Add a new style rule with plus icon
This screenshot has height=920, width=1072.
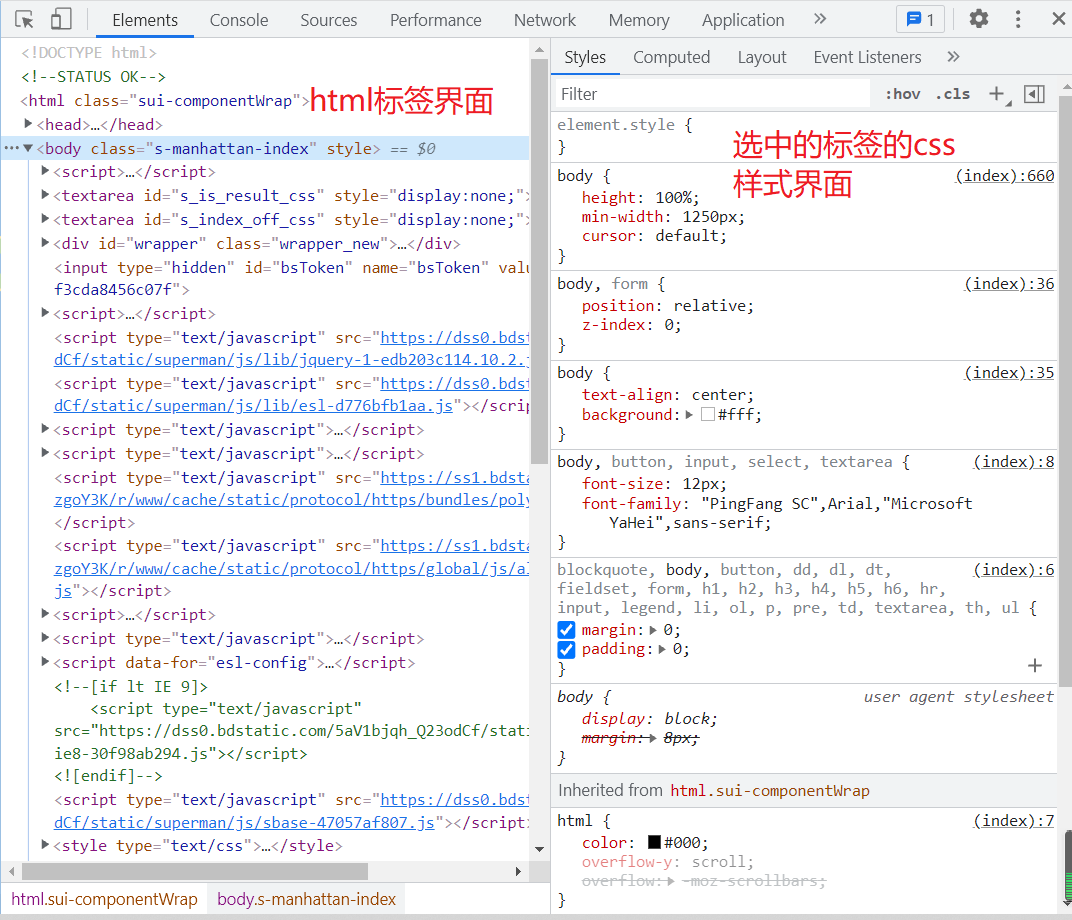[x=996, y=94]
